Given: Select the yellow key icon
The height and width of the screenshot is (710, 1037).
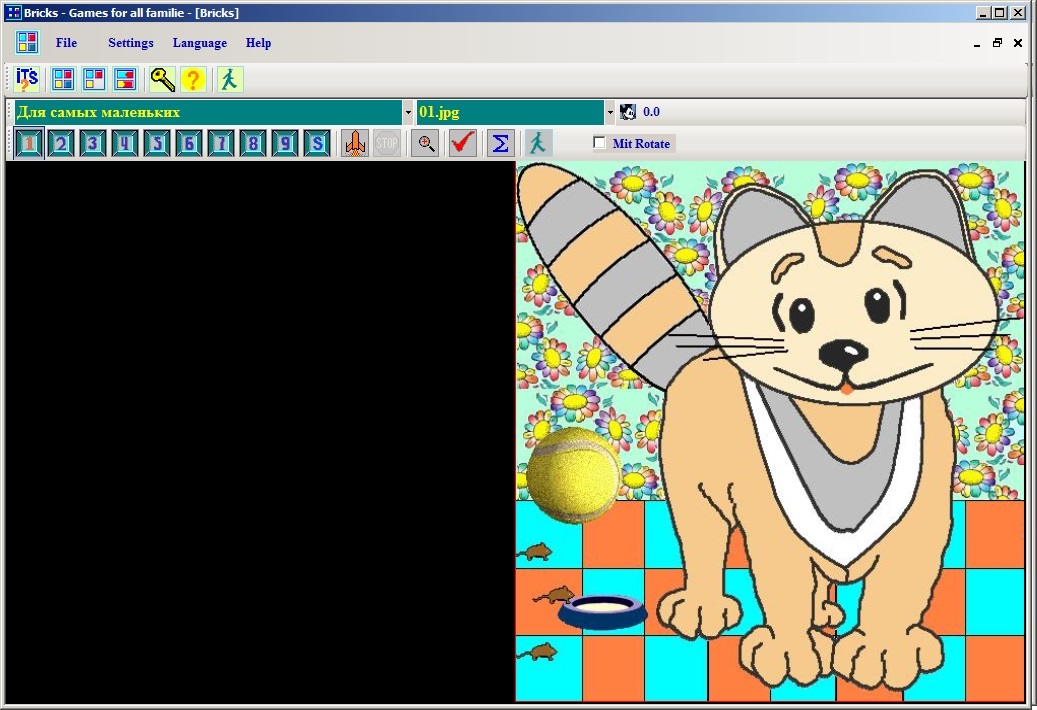Looking at the screenshot, I should pyautogui.click(x=162, y=79).
